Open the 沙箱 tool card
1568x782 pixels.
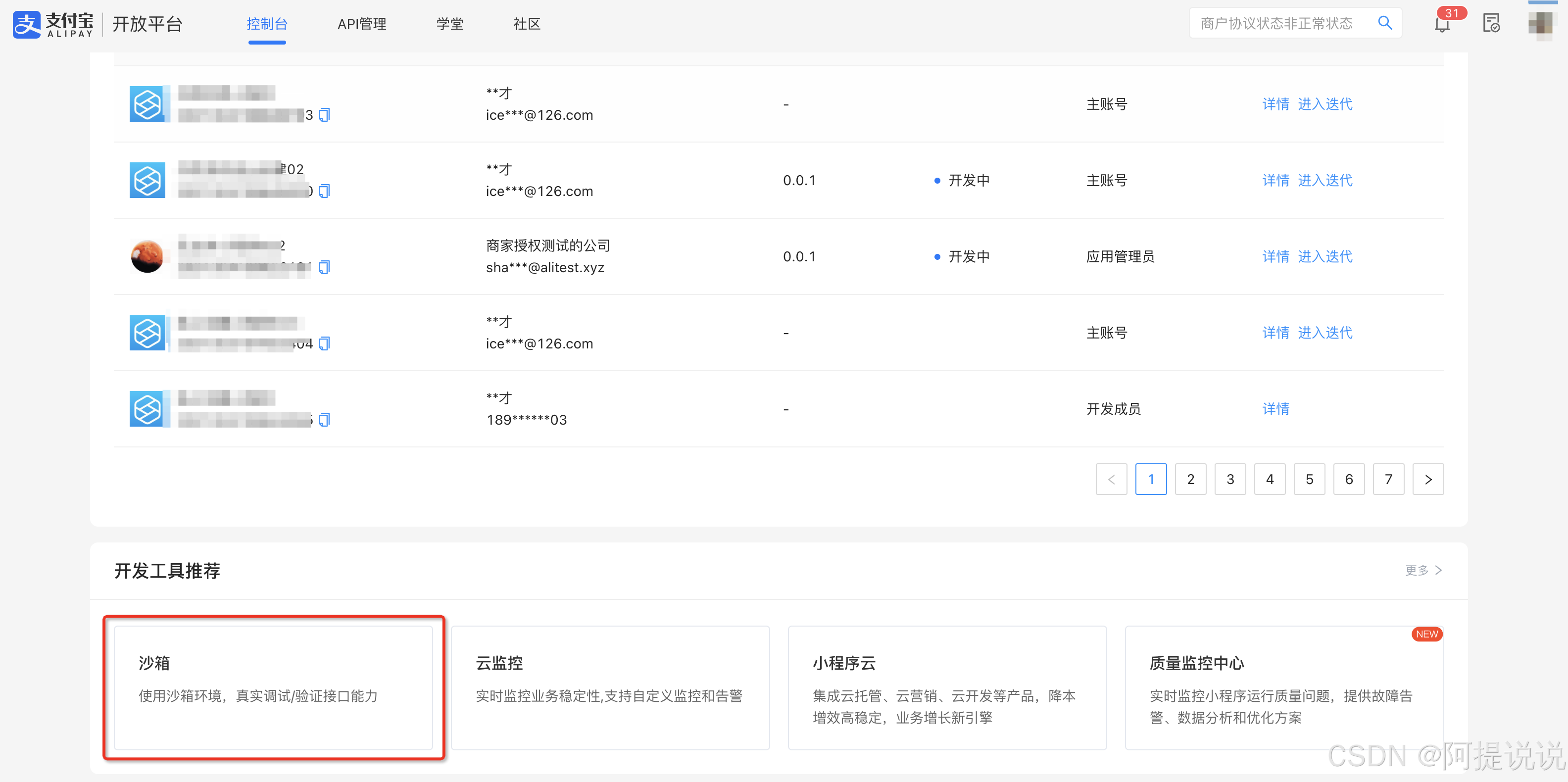273,687
